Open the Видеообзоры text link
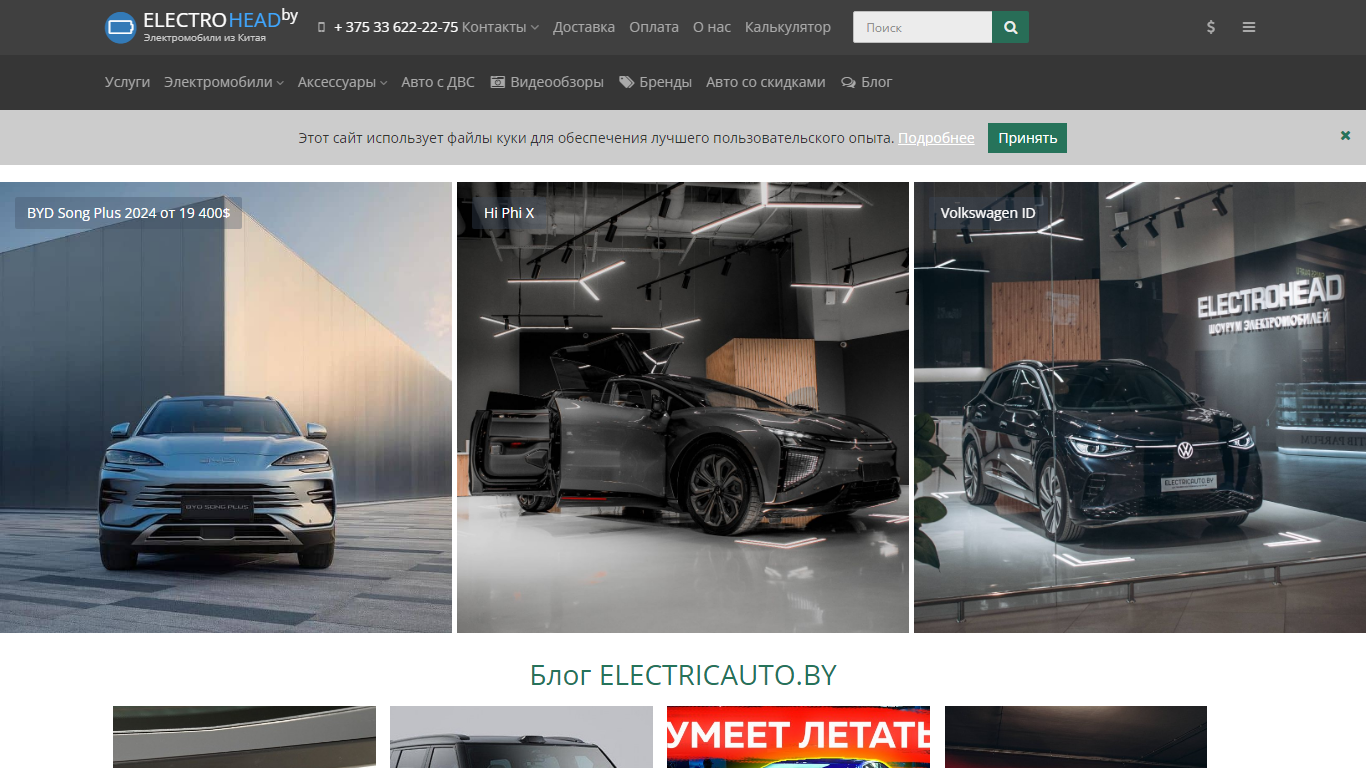 [x=557, y=82]
